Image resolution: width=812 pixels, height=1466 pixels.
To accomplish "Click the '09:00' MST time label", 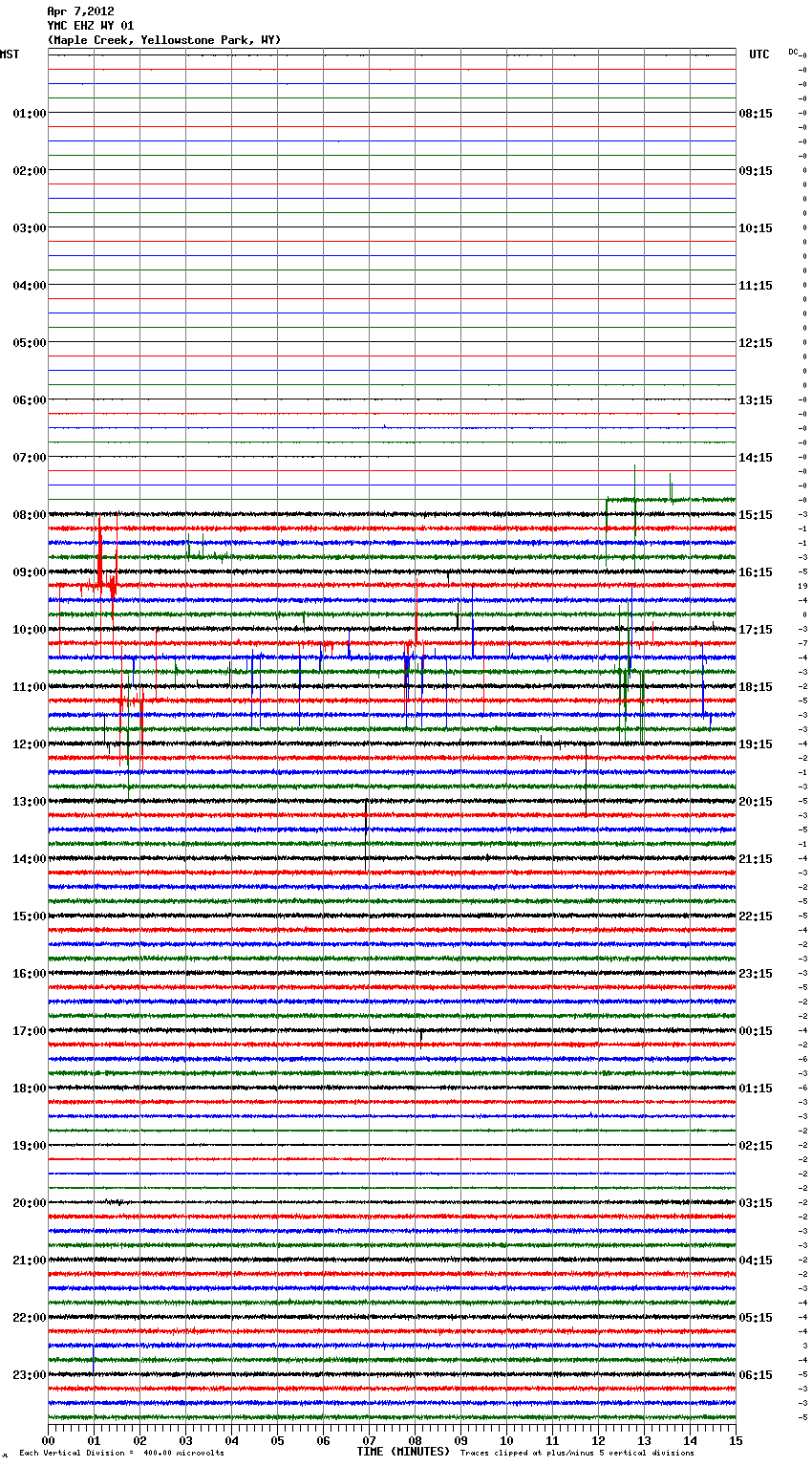I will tap(30, 572).
